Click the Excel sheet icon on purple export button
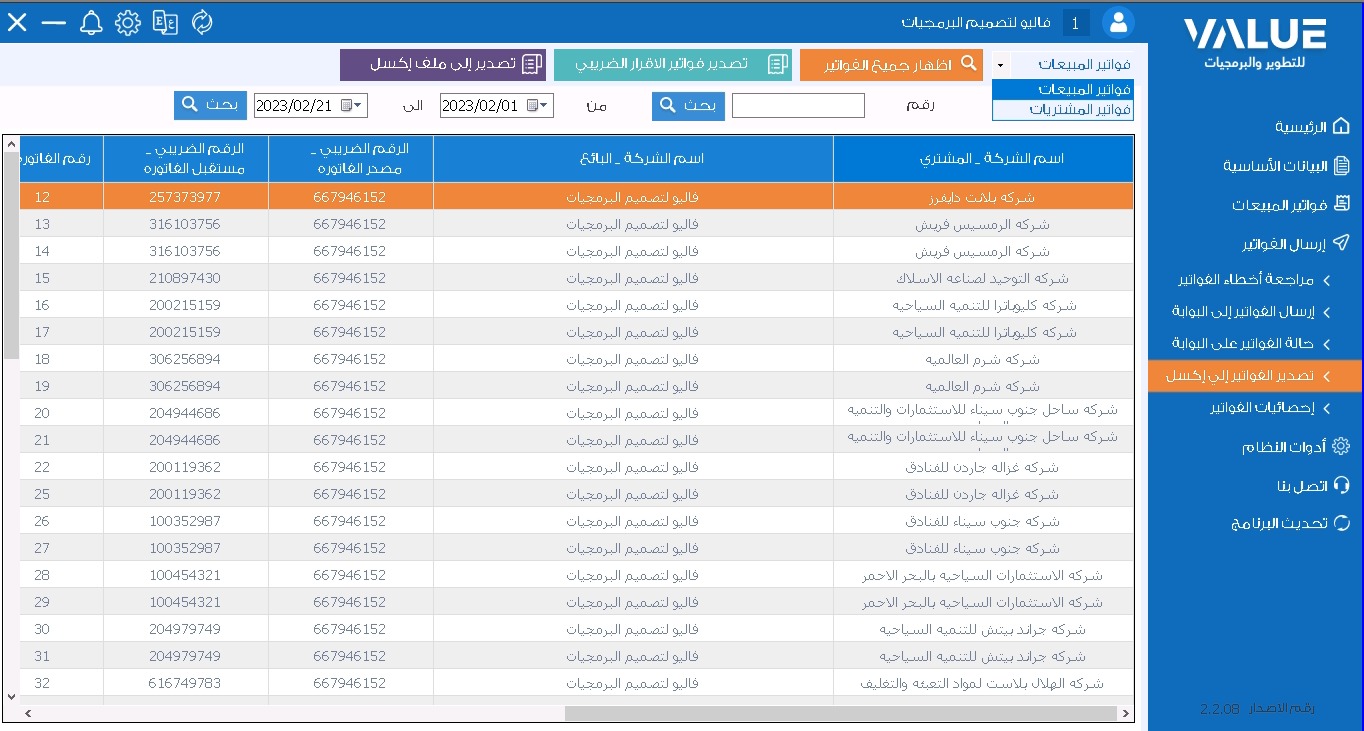The width and height of the screenshot is (1364, 731). 532,64
